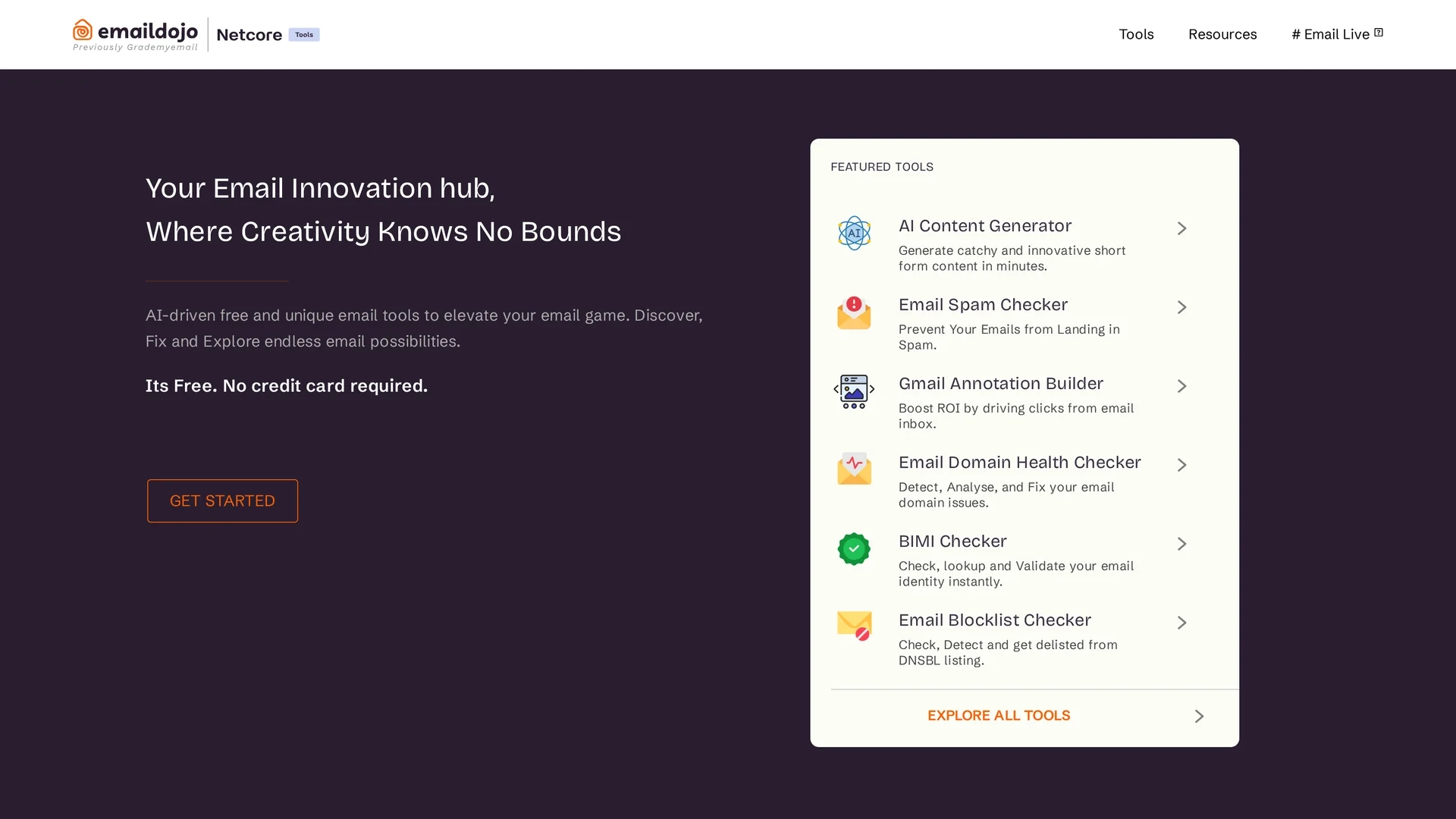Click the BIMI Checker chevron arrow
The image size is (1456, 819).
point(1181,544)
